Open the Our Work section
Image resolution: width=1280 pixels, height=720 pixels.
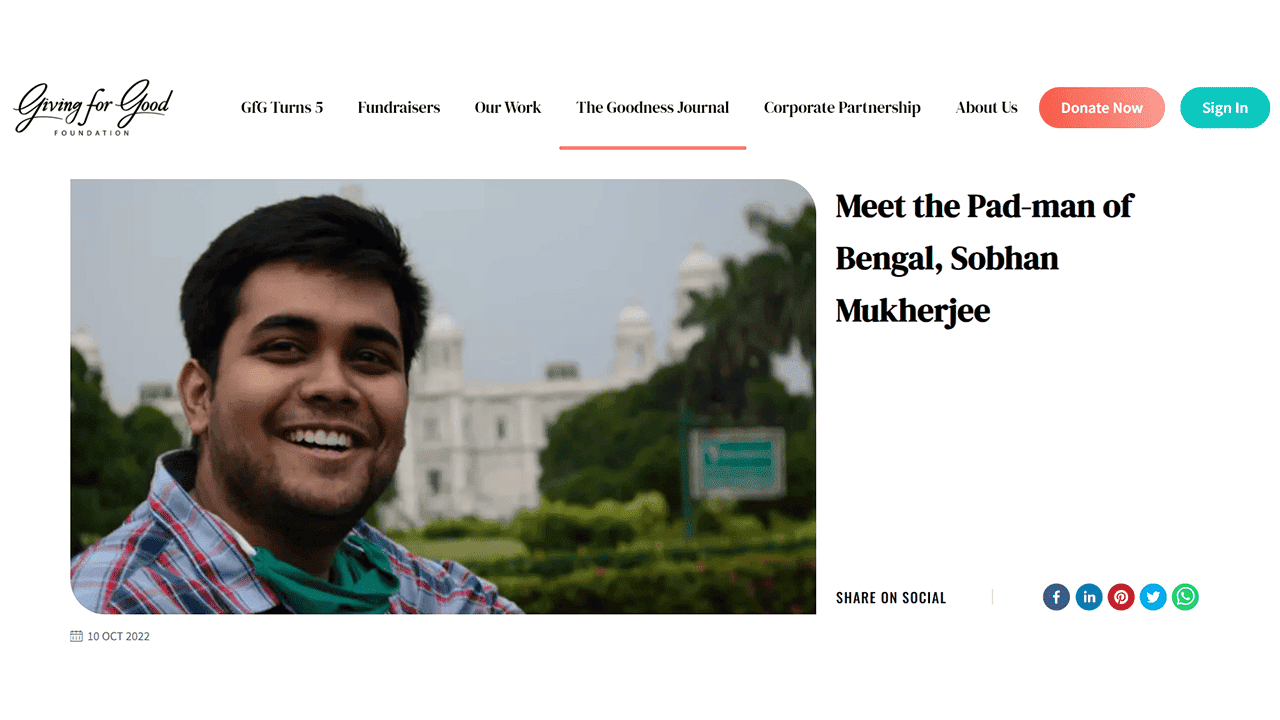click(508, 107)
